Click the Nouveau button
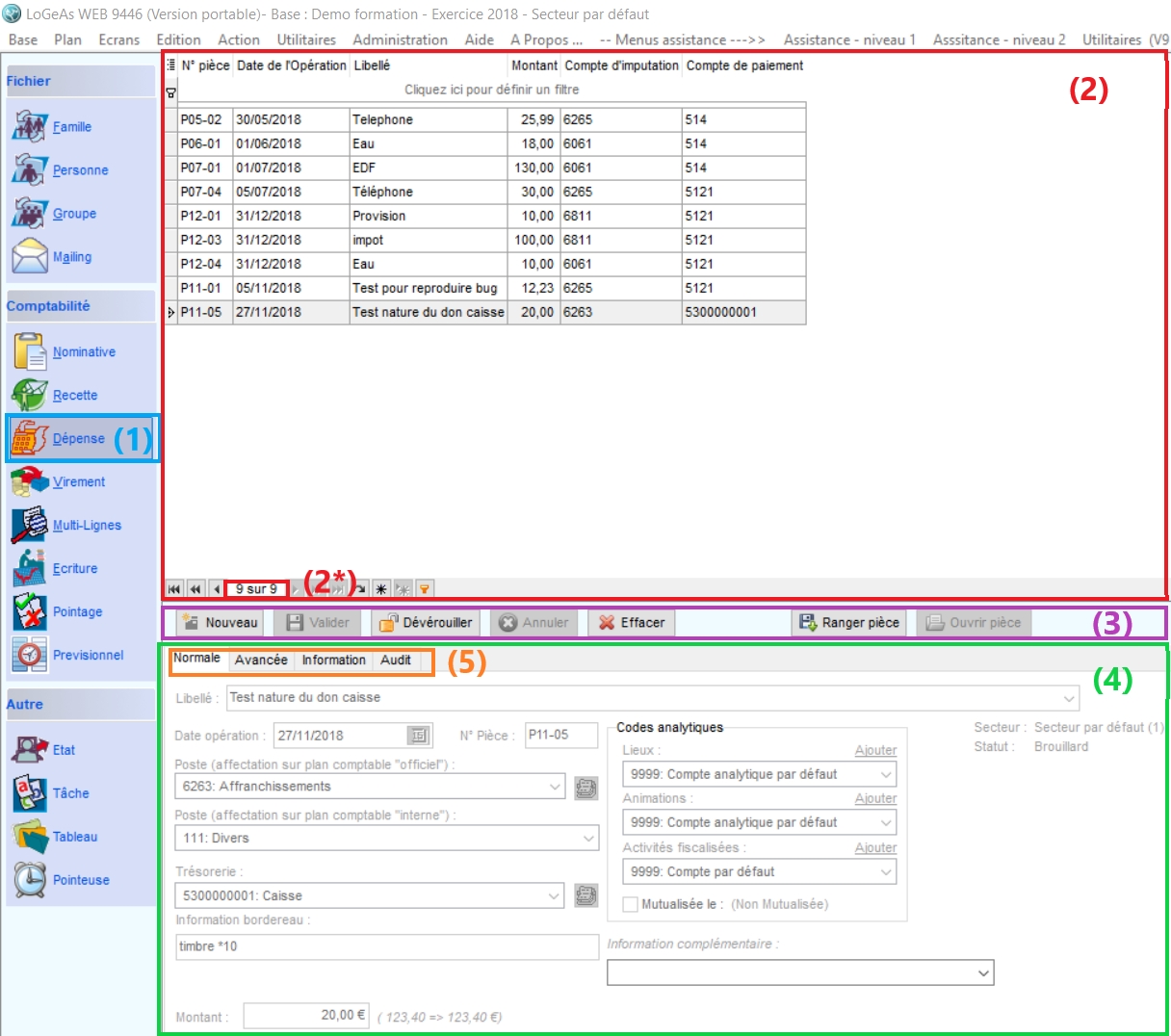This screenshot has width=1171, height=1036. [220, 623]
